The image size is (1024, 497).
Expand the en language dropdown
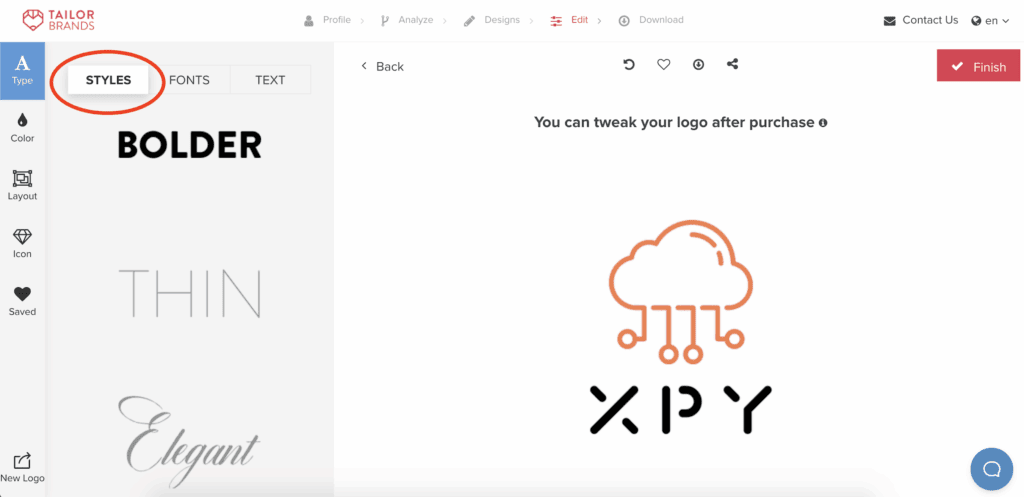(x=990, y=20)
